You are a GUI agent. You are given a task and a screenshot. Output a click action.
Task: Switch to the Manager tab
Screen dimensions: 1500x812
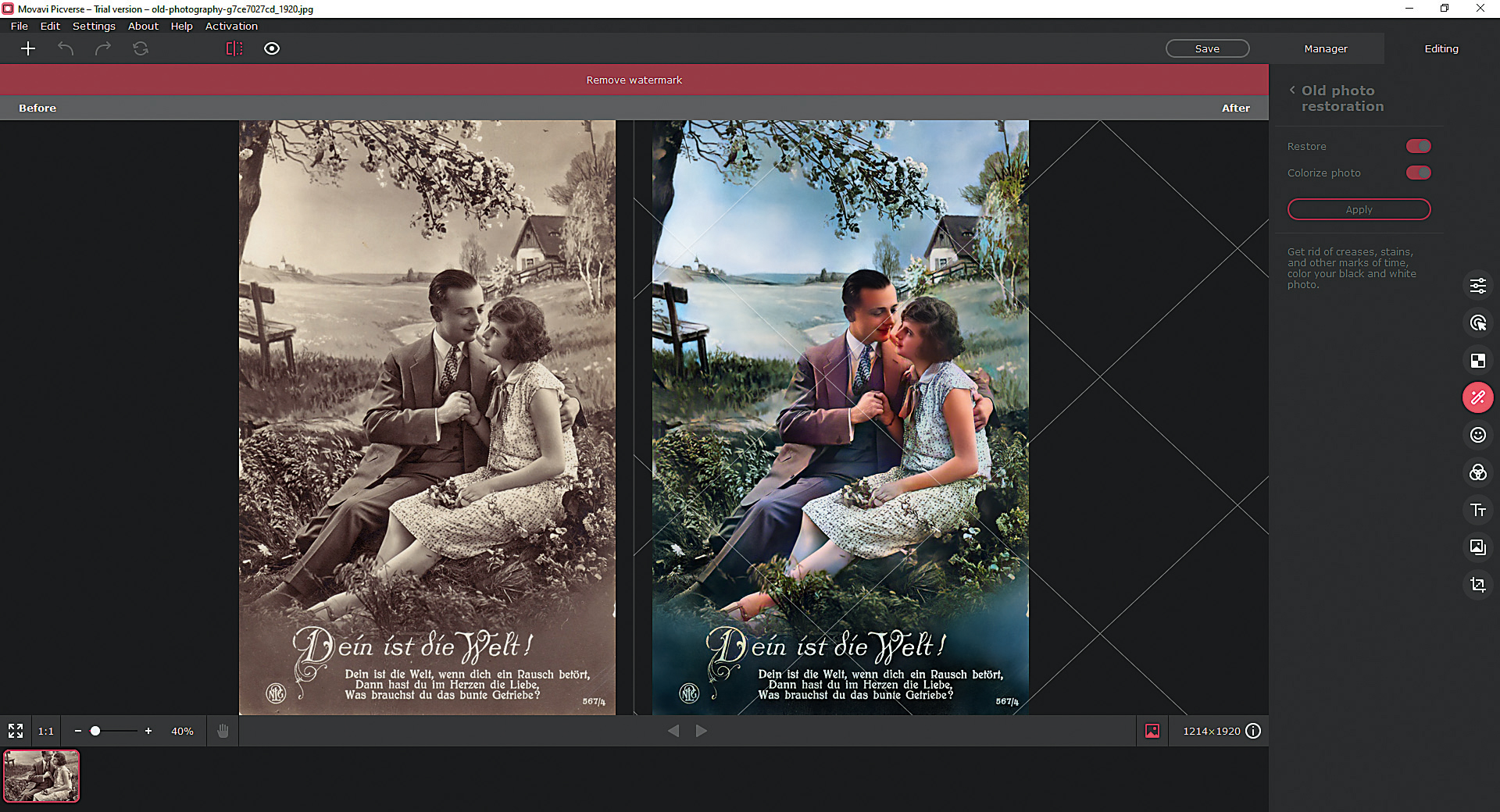tap(1325, 48)
